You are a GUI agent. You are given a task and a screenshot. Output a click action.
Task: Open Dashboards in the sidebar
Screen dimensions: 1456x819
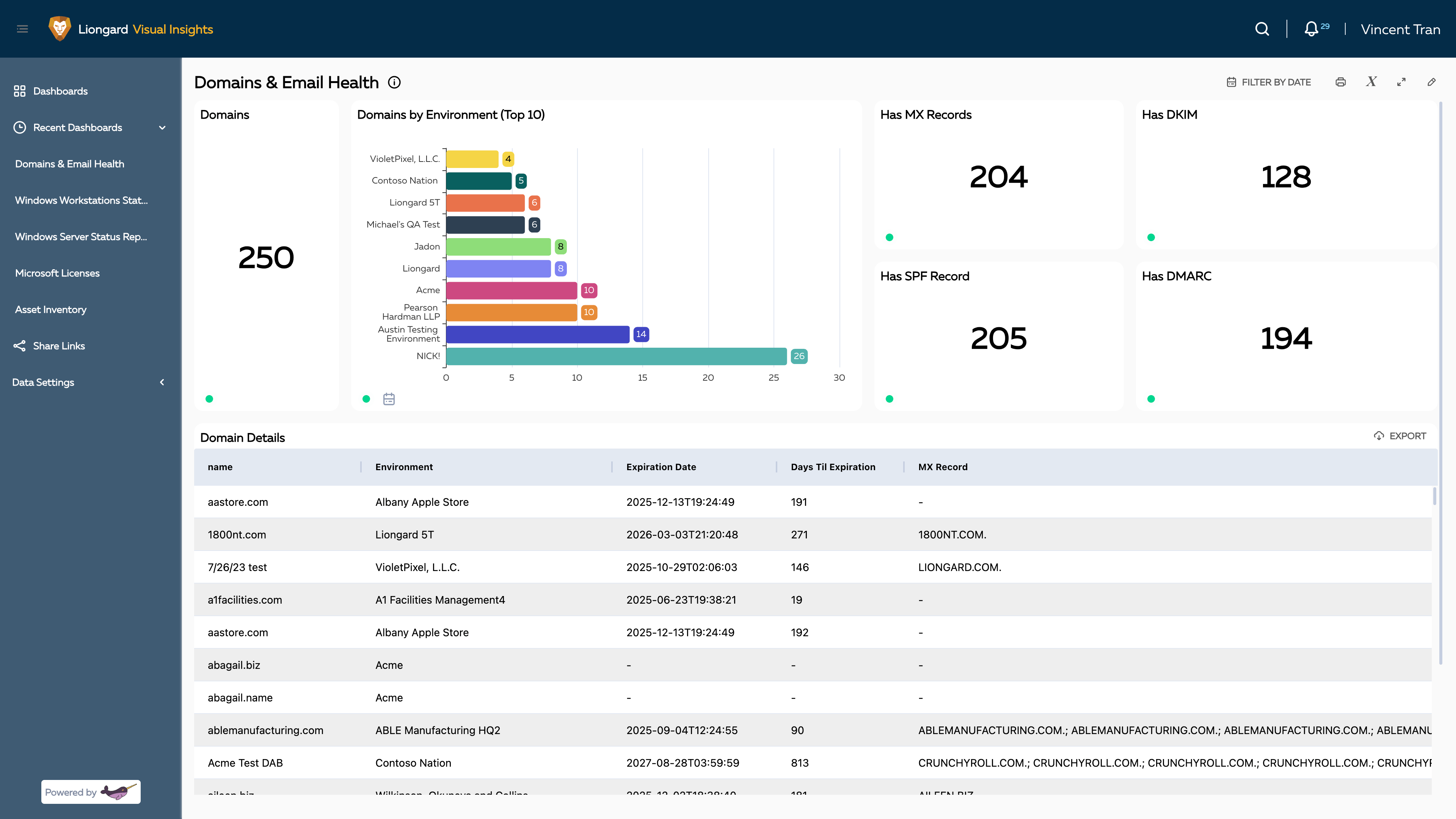pos(60,91)
